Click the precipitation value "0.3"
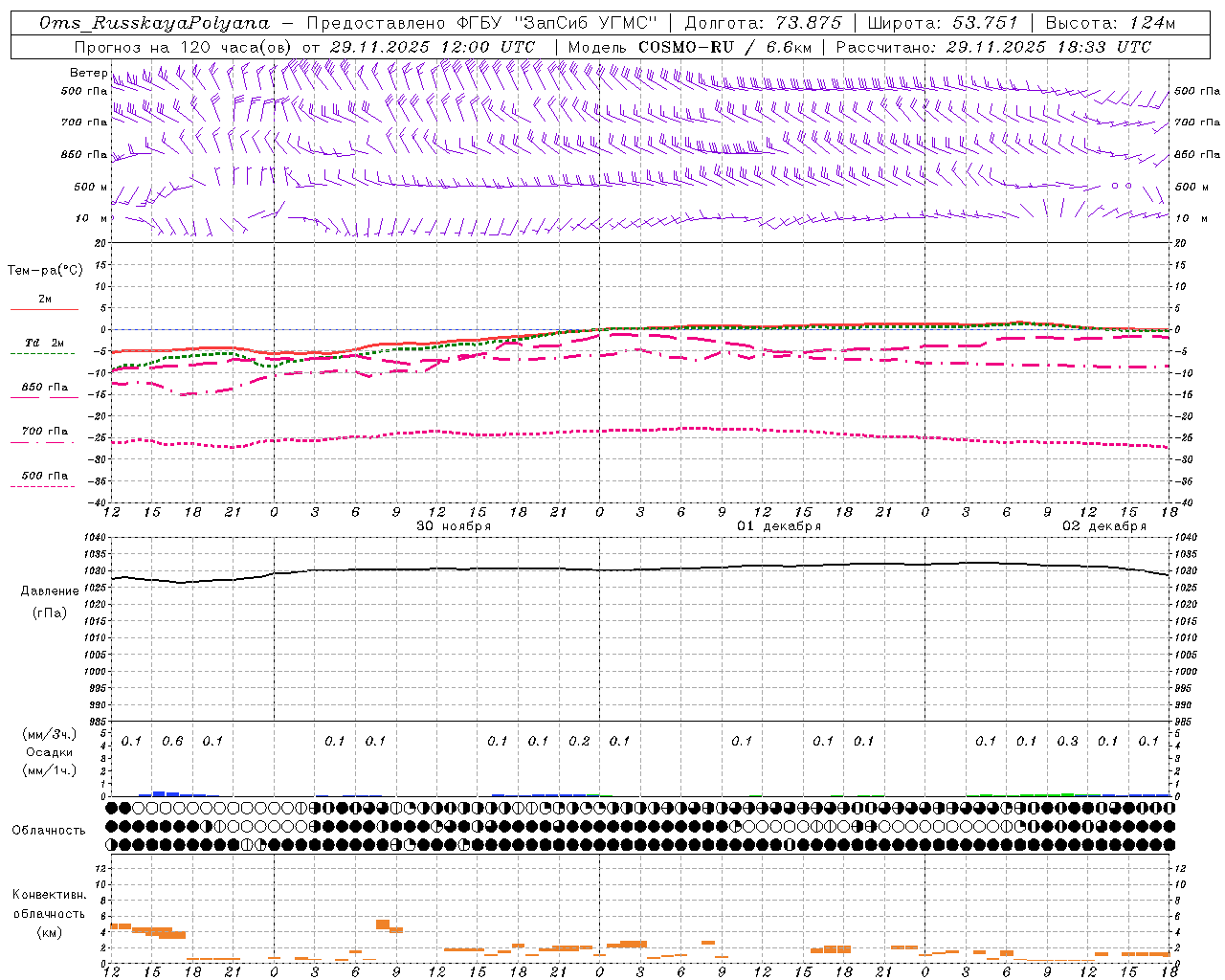 (x=1067, y=741)
